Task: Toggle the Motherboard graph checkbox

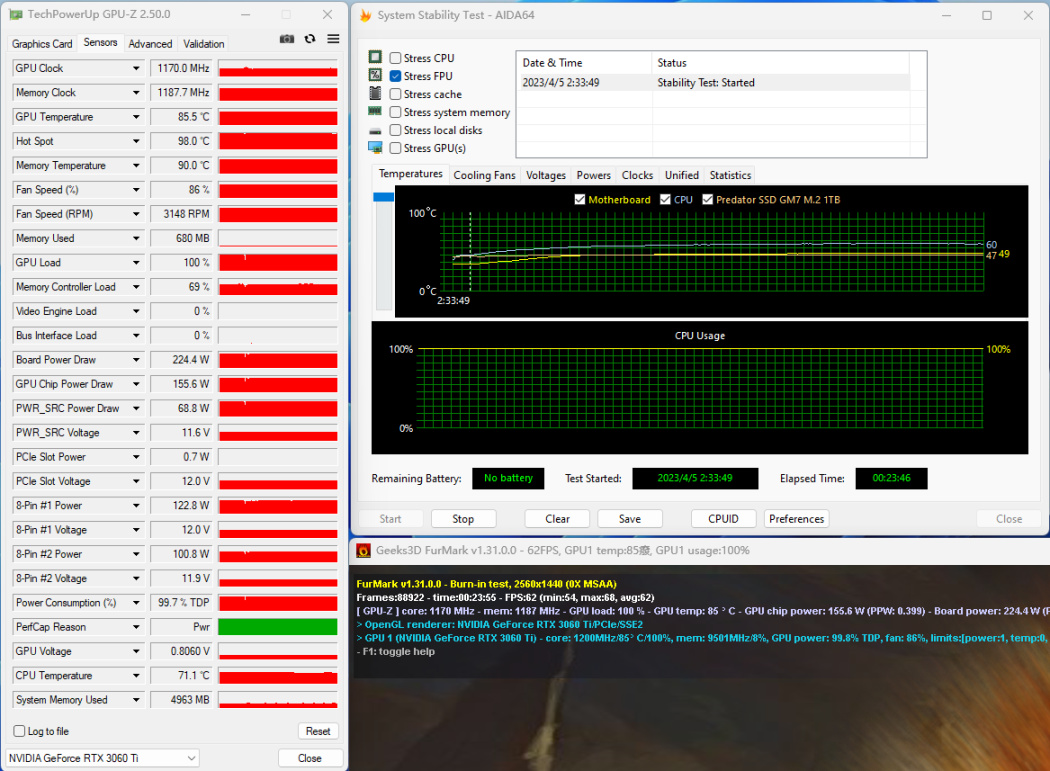Action: click(x=580, y=200)
